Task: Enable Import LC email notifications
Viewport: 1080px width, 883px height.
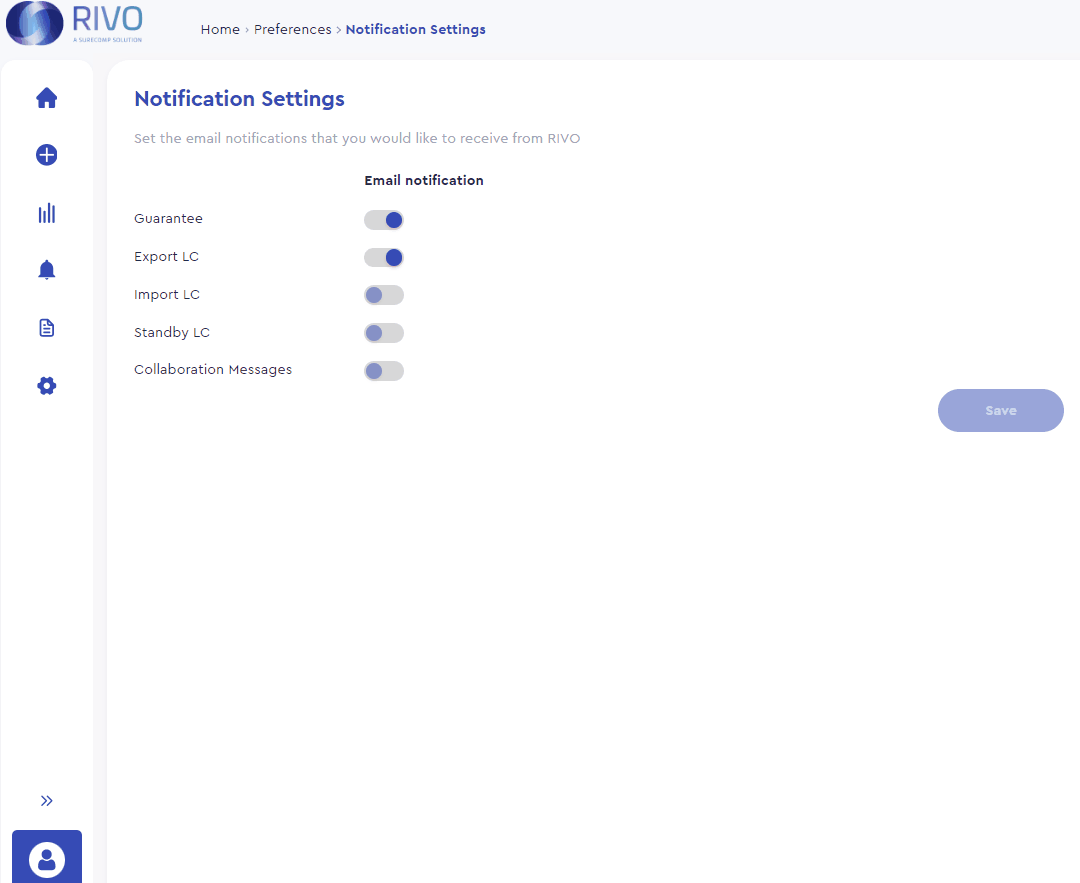Action: [384, 295]
